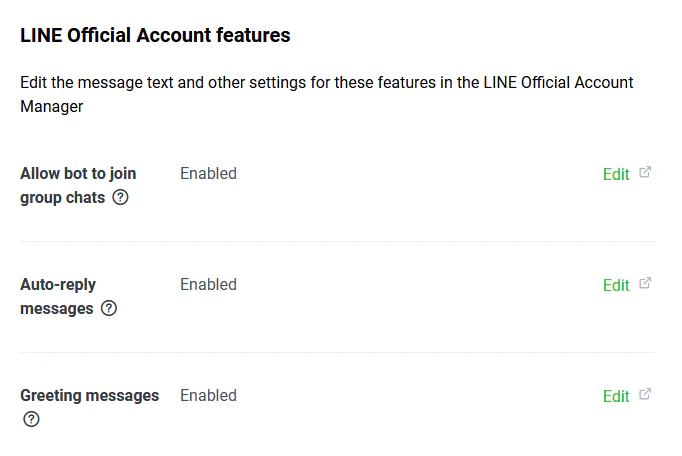Click the 'Greeting messages' label
682x456 pixels.
coord(89,396)
